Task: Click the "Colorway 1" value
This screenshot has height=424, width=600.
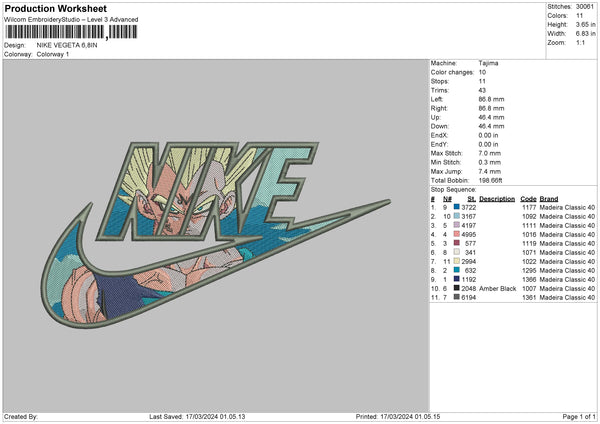Action: (53, 54)
